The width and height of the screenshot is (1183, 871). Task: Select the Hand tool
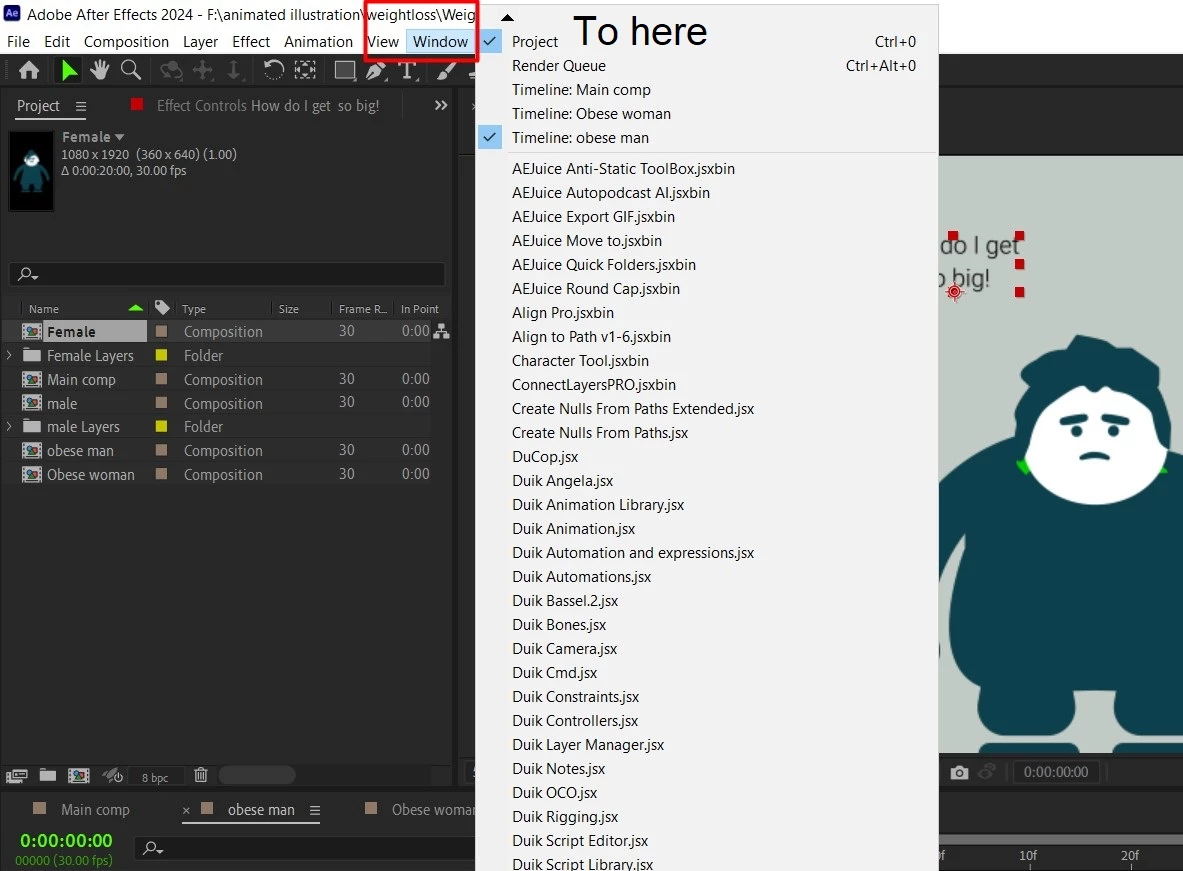click(x=100, y=70)
